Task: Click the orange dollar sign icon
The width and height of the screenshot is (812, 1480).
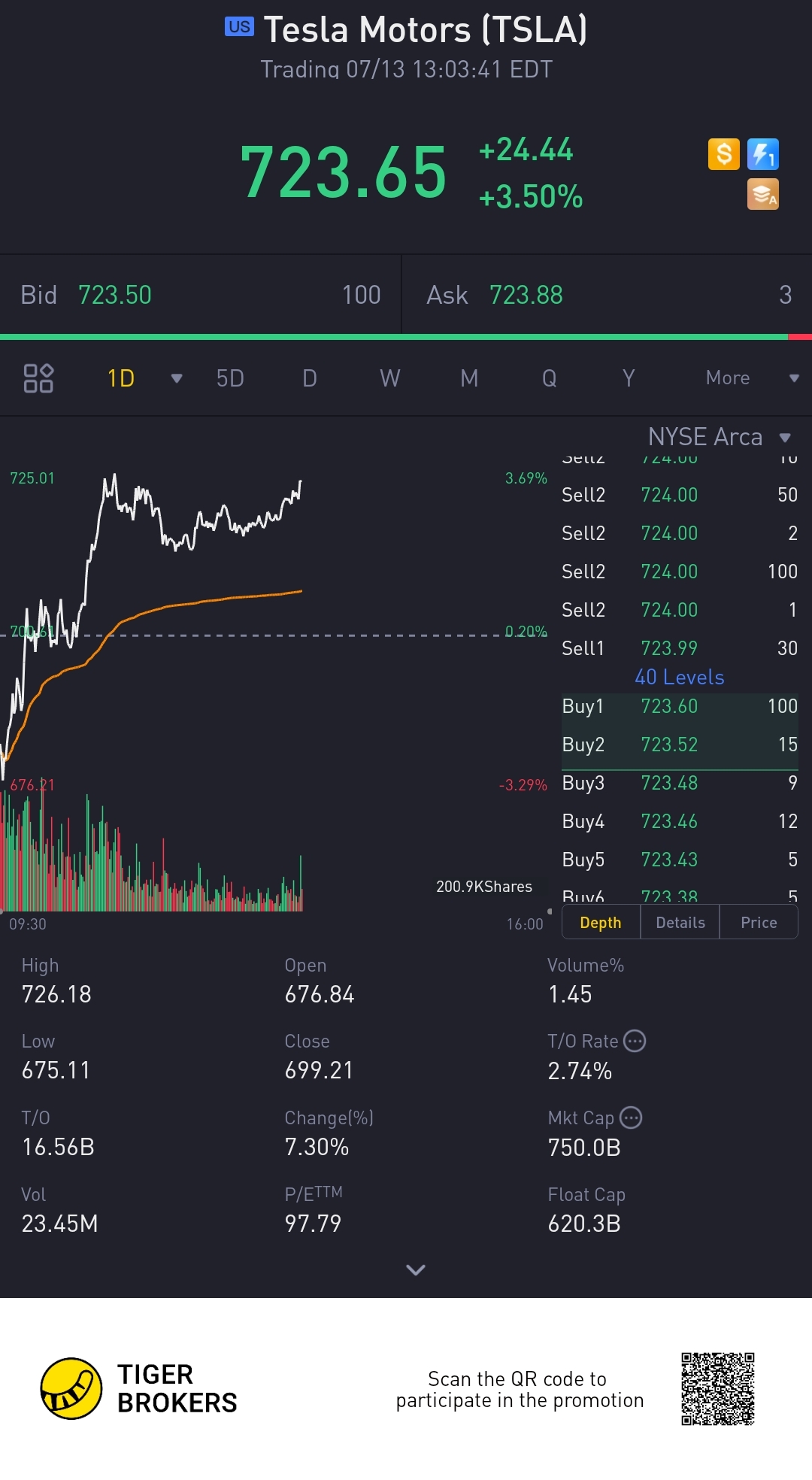Action: tap(724, 154)
